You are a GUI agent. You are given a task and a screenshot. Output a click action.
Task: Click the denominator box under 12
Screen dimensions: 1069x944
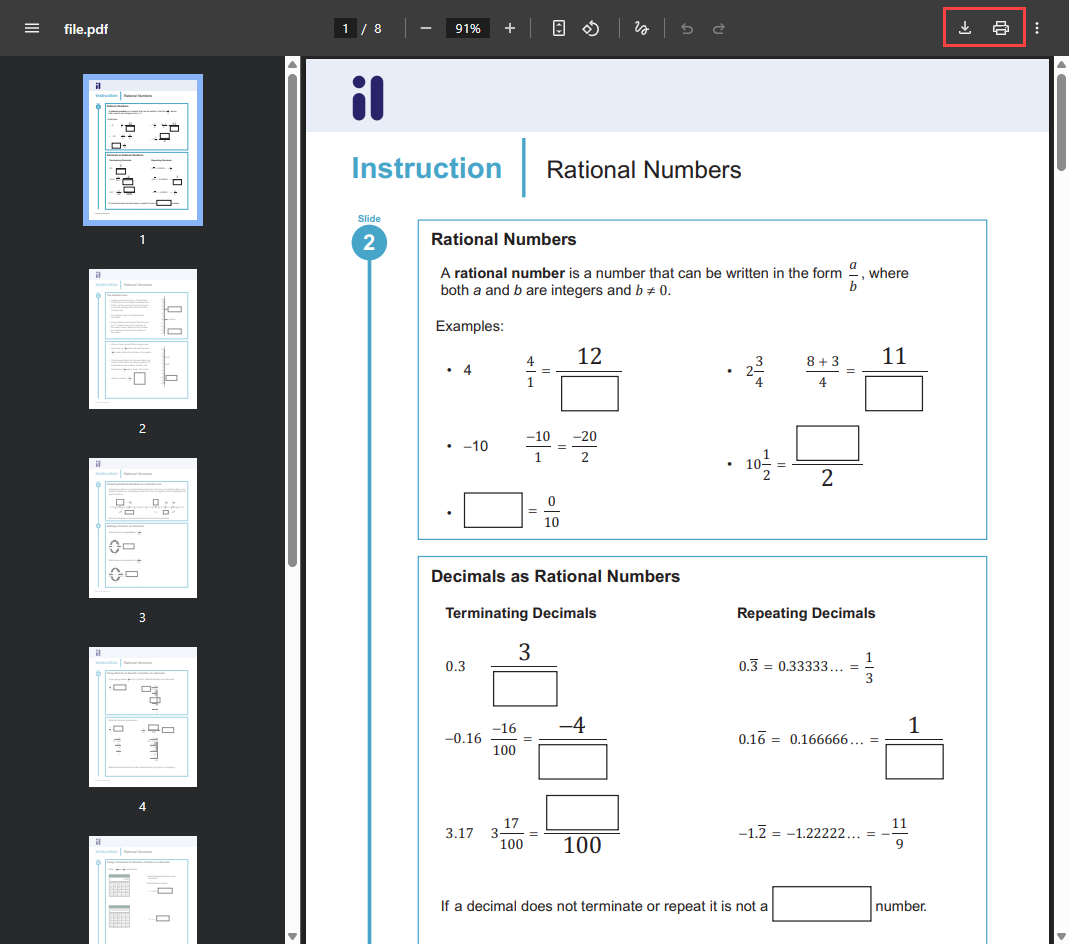click(x=590, y=393)
